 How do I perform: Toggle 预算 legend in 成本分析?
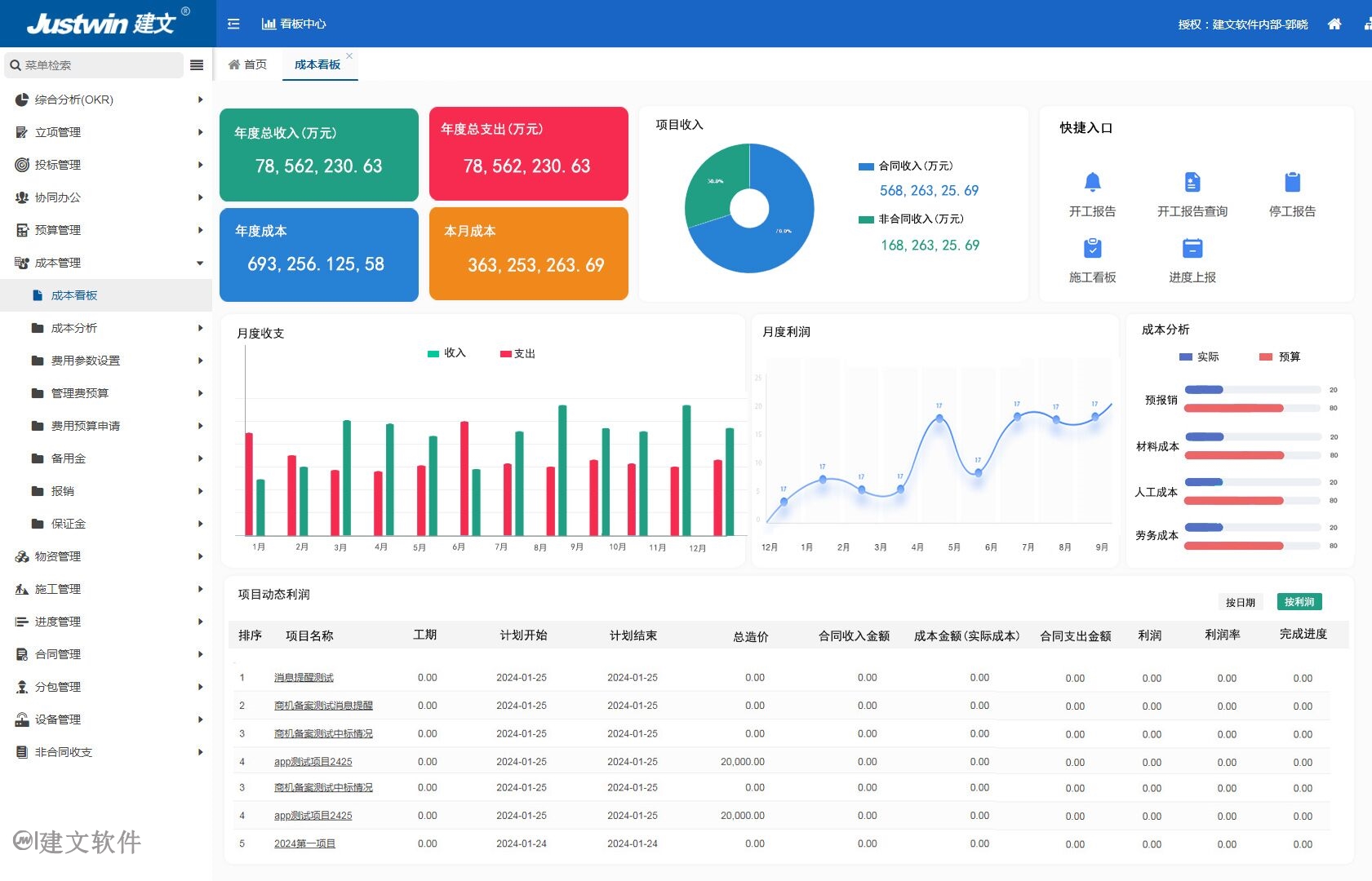coord(1280,356)
